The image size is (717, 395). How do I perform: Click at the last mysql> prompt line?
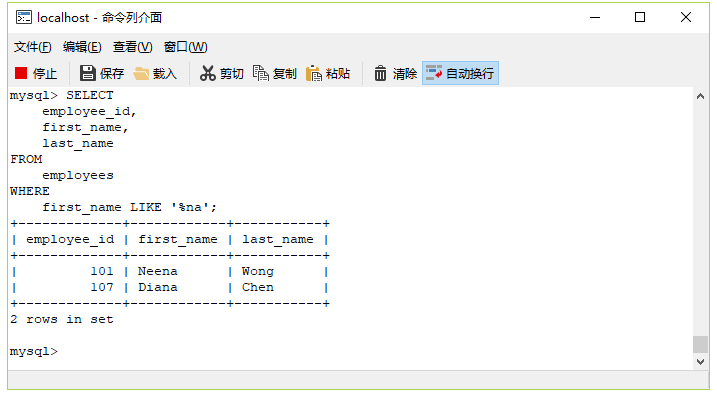click(x=34, y=351)
